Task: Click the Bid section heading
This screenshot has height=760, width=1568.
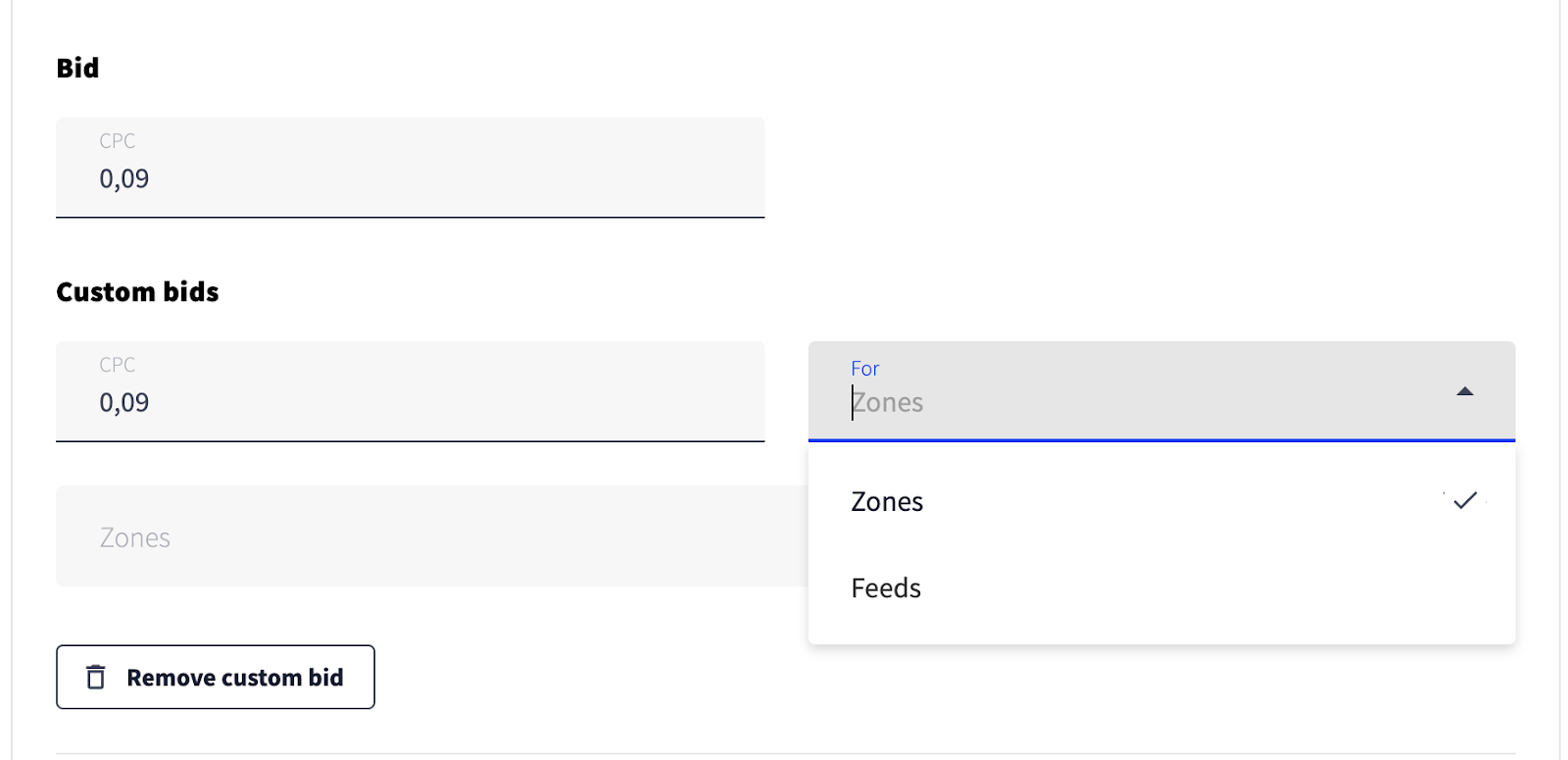Action: (x=77, y=68)
